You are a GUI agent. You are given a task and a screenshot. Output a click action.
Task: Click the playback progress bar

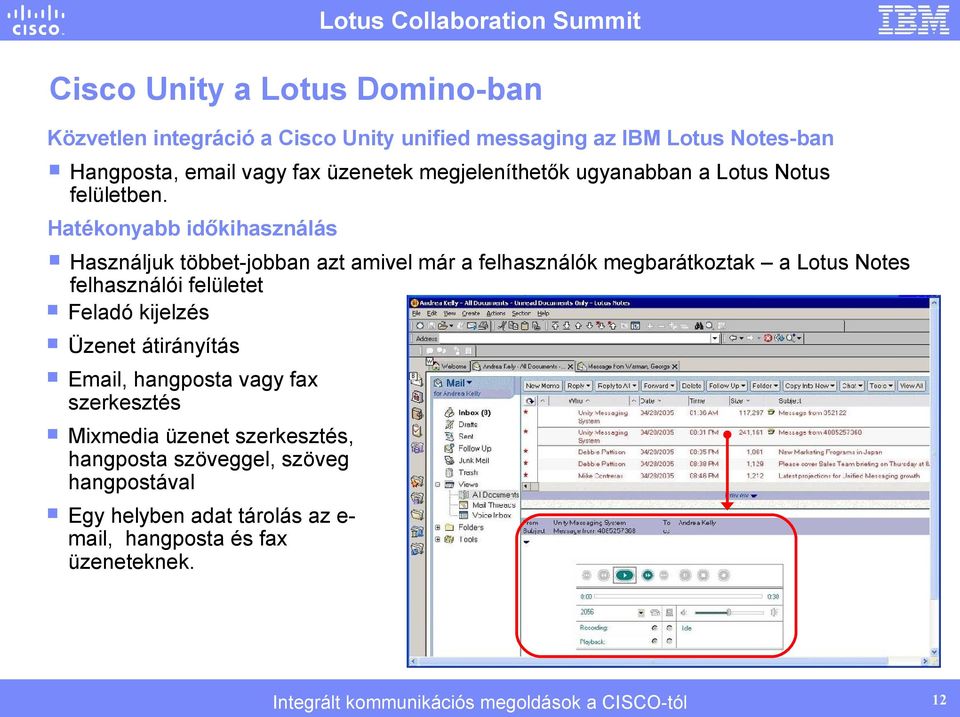point(678,596)
